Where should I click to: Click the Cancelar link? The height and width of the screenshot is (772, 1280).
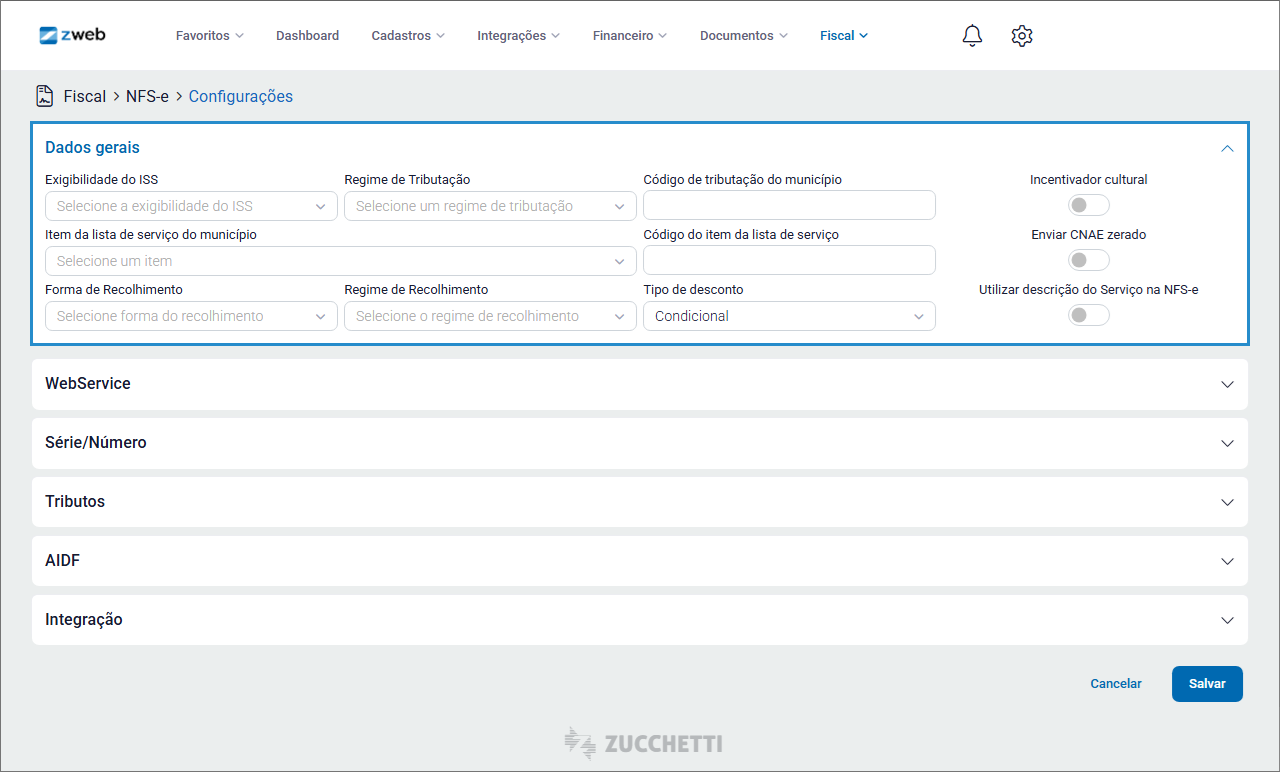pos(1115,684)
